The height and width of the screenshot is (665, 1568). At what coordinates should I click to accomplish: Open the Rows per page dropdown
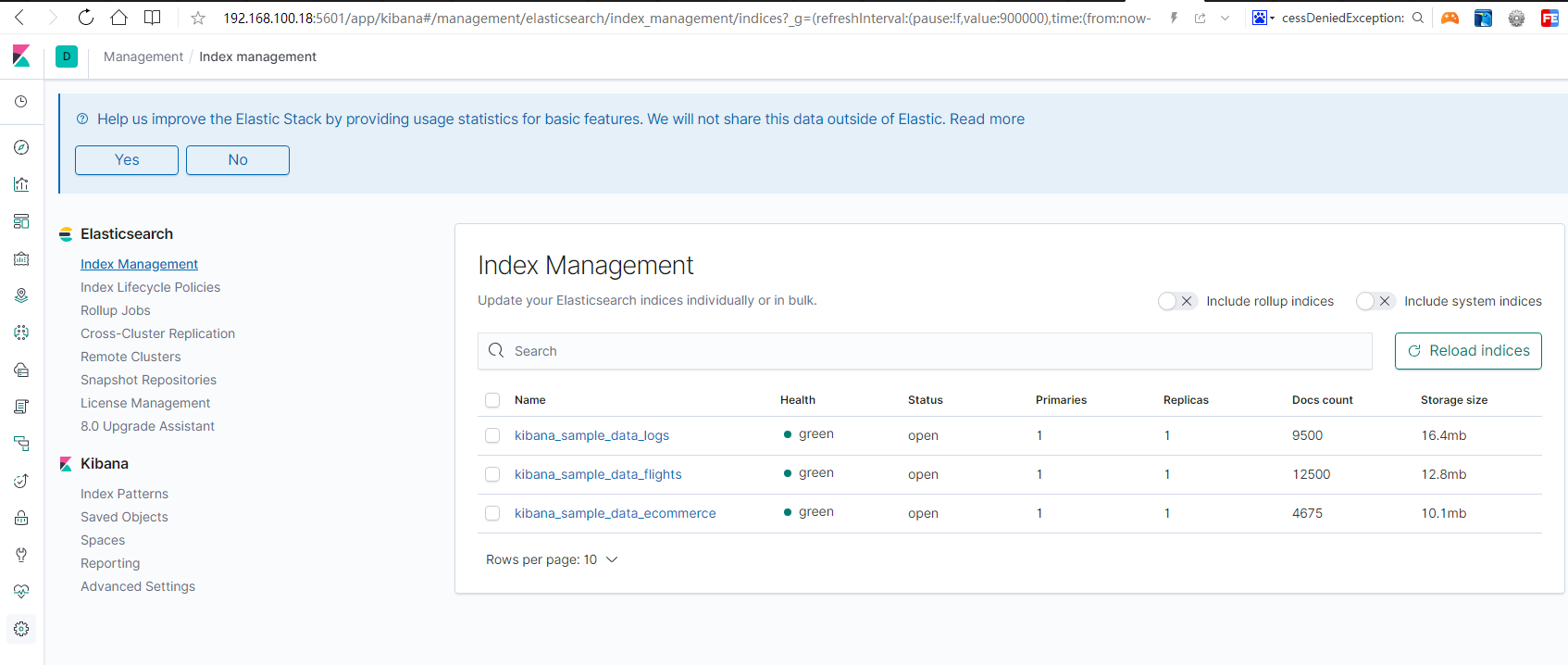552,559
